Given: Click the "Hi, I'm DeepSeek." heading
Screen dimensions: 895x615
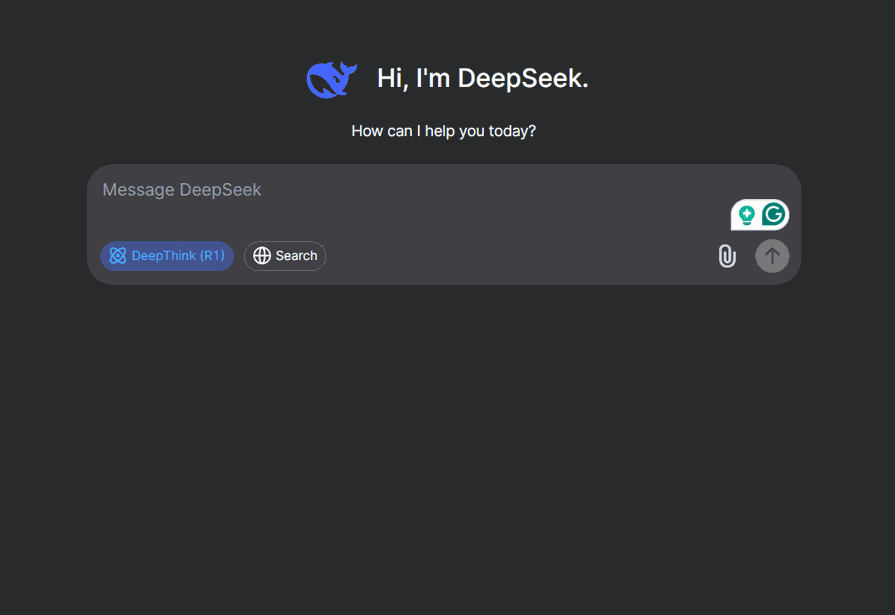Looking at the screenshot, I should click(482, 78).
